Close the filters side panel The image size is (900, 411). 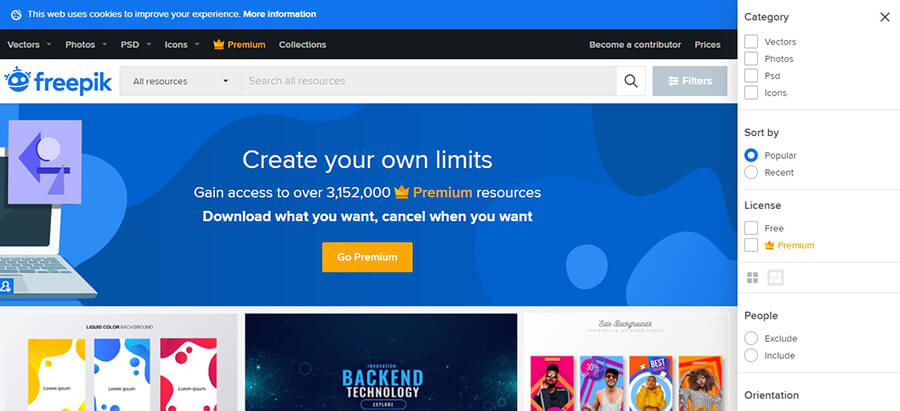884,17
